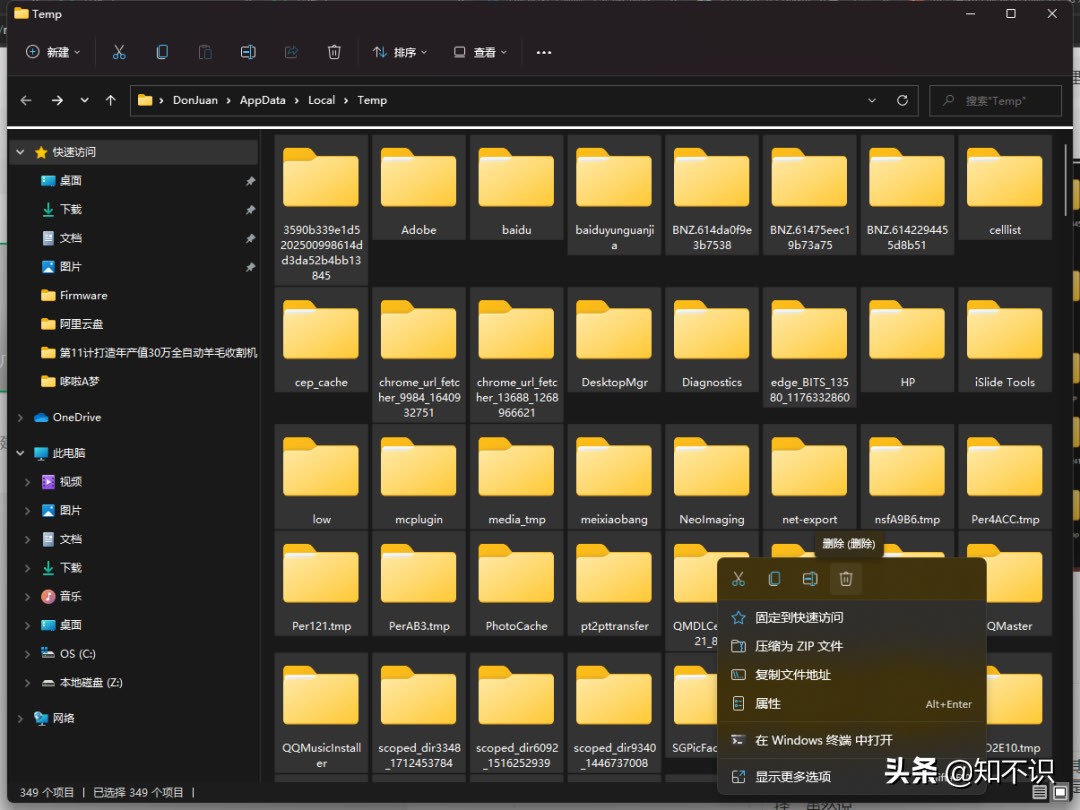This screenshot has height=810, width=1080.
Task: Select 在 Windows 终端 中打开
Action: [x=820, y=740]
